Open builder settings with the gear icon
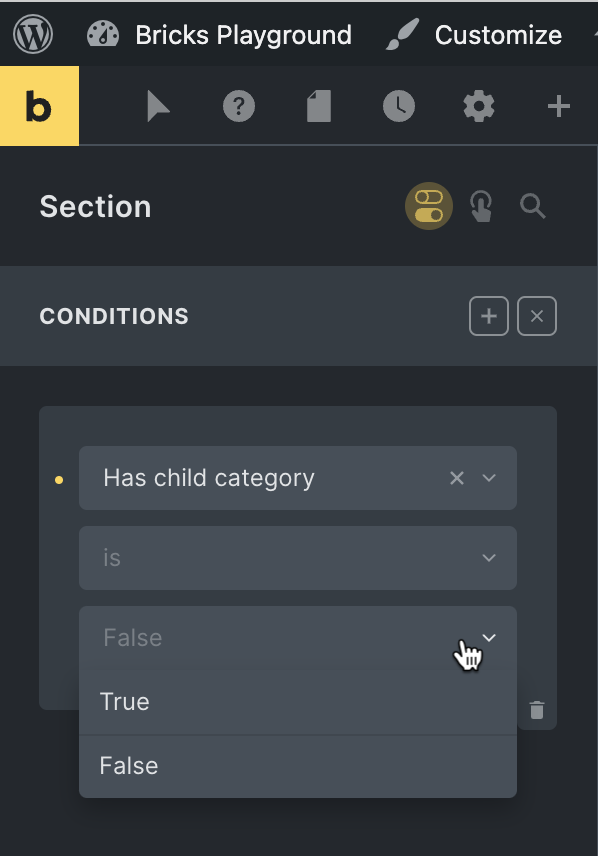 (x=478, y=105)
